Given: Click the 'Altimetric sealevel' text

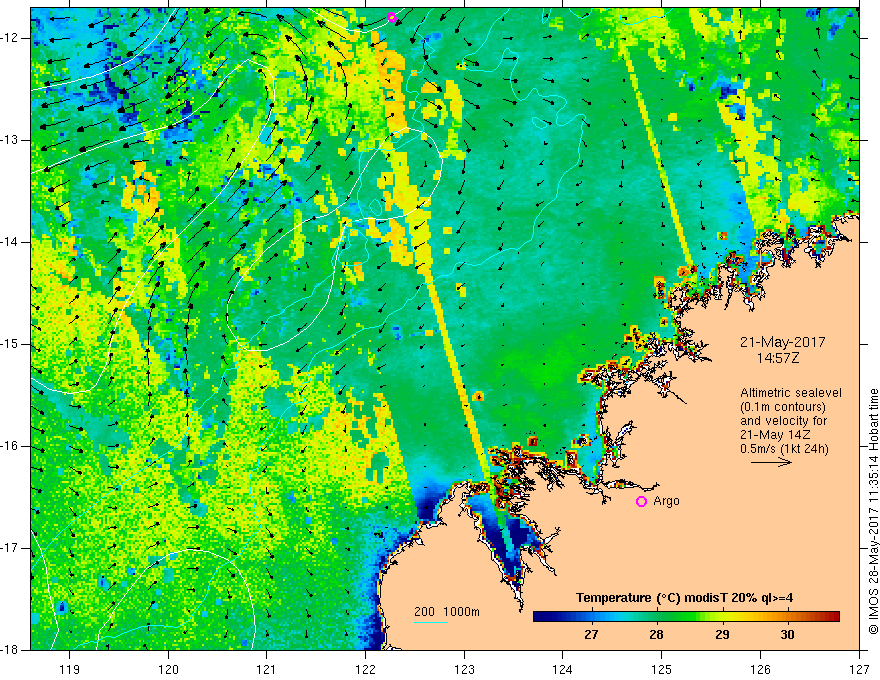Looking at the screenshot, I should click(x=791, y=393).
